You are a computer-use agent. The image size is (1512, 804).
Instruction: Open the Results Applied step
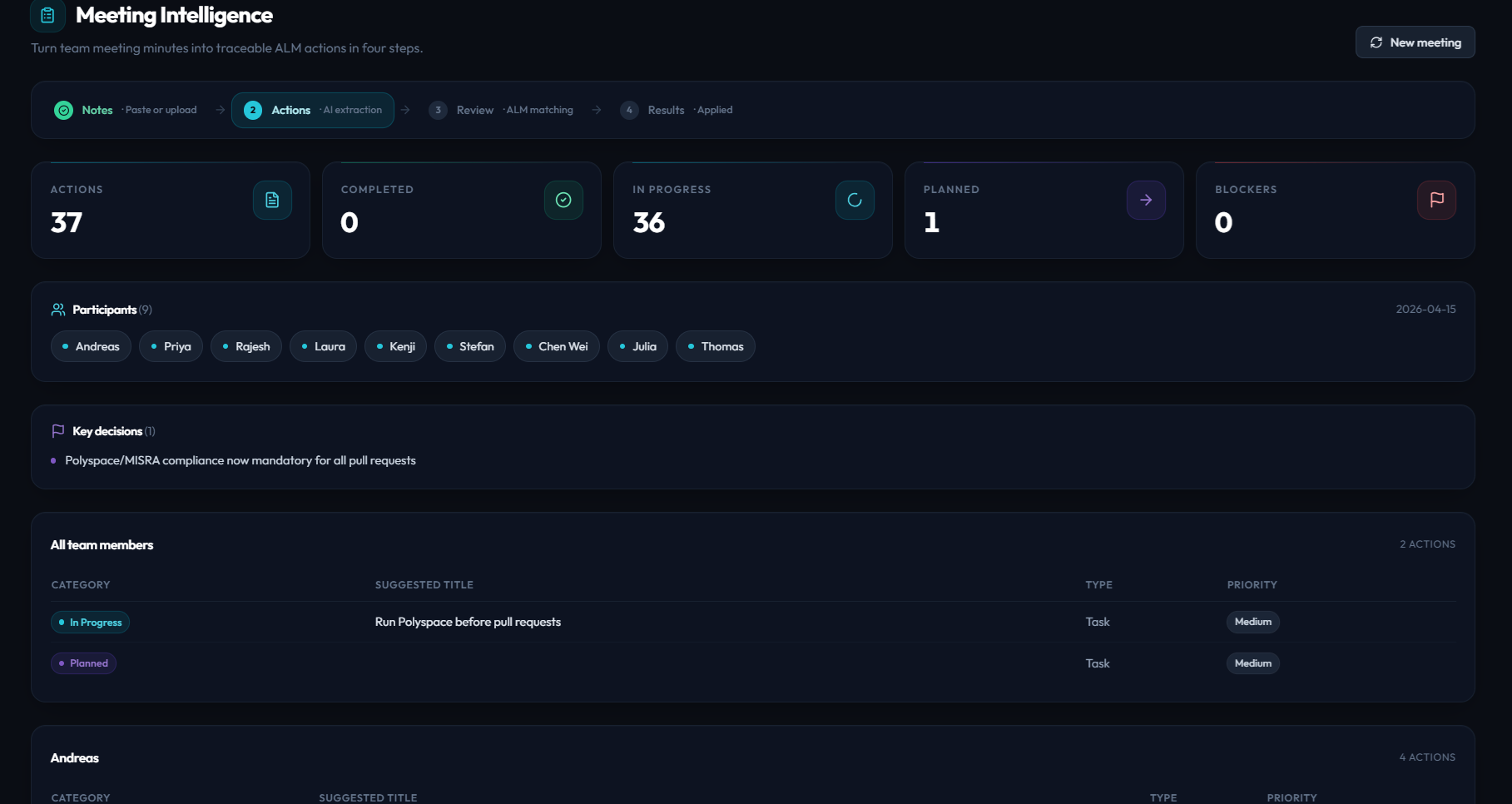pyautogui.click(x=677, y=110)
